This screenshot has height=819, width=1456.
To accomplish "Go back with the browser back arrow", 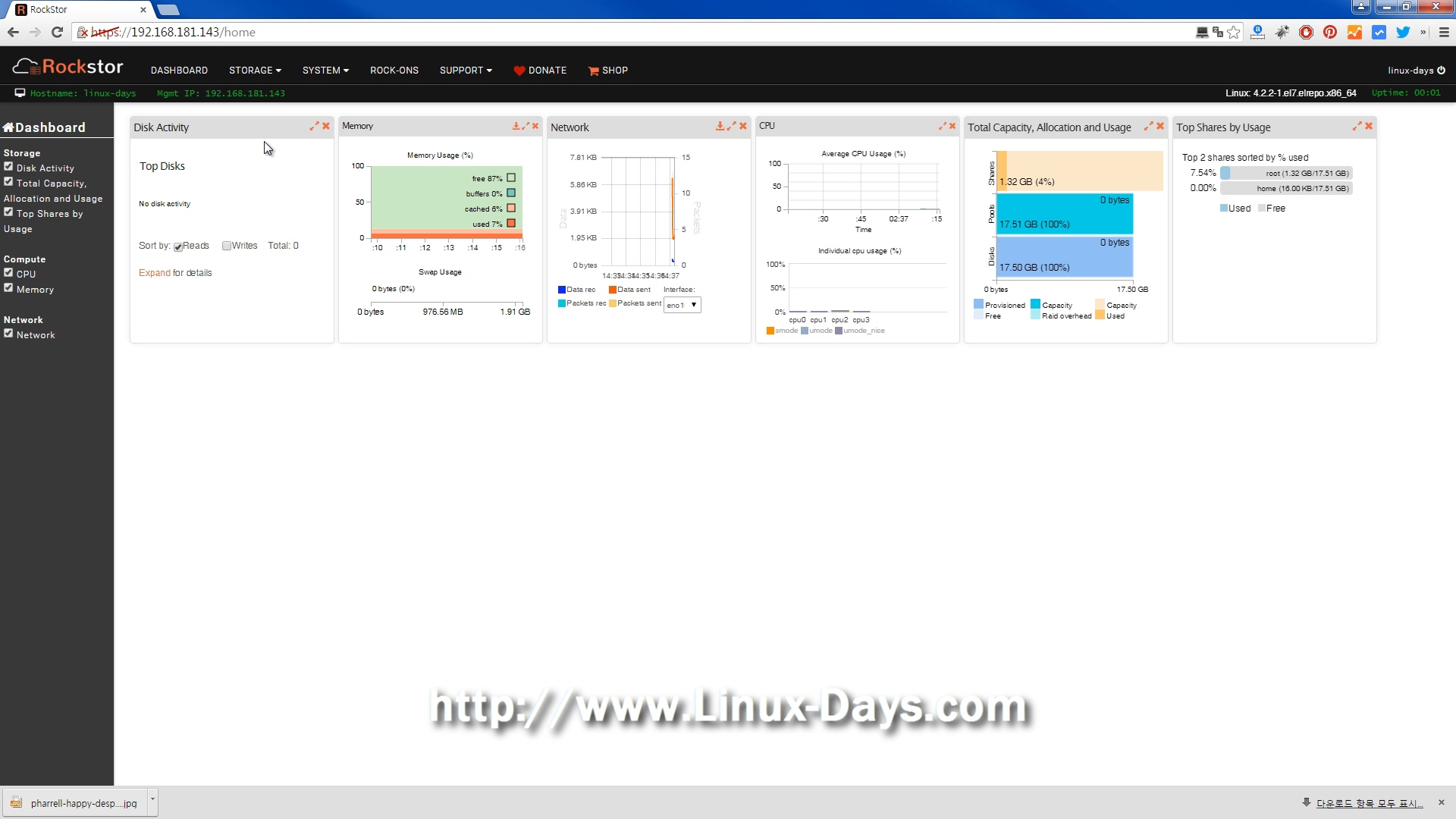I will tap(13, 32).
